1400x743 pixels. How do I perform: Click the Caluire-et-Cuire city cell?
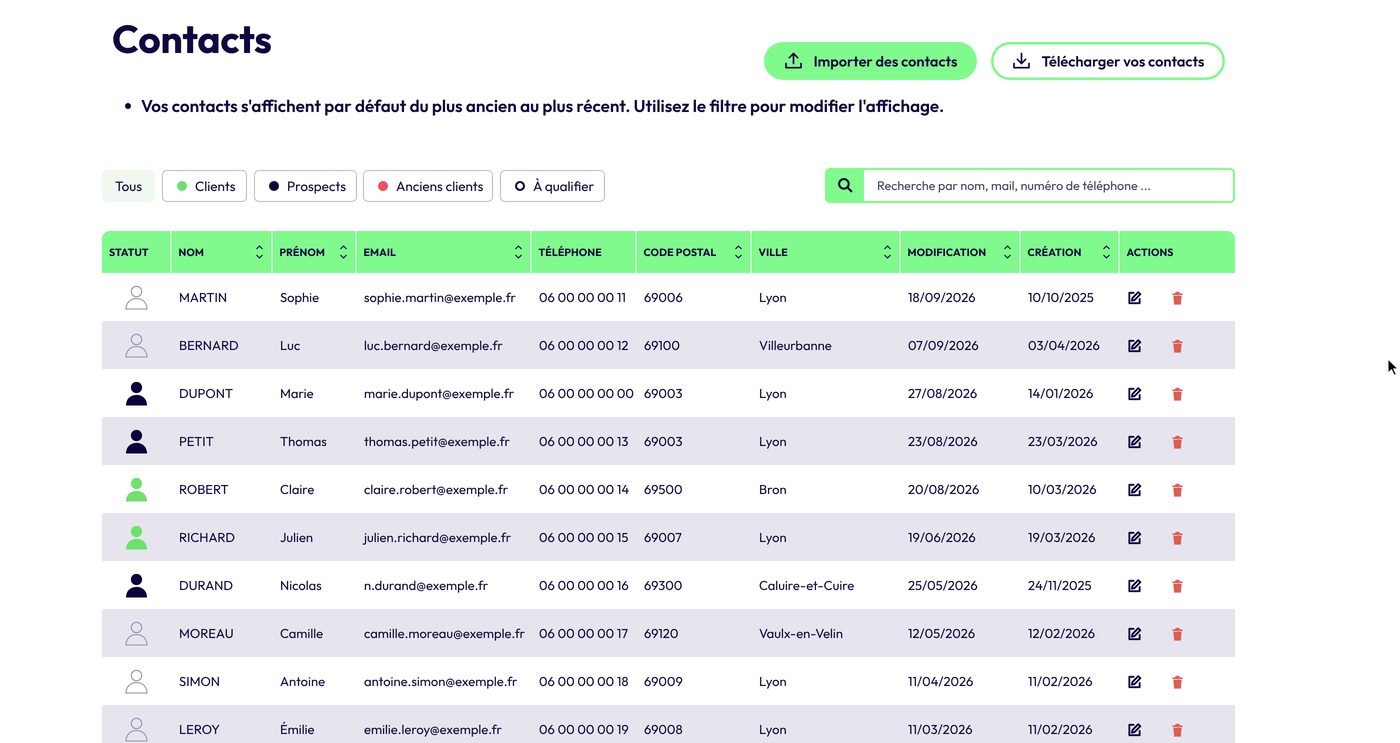click(806, 586)
